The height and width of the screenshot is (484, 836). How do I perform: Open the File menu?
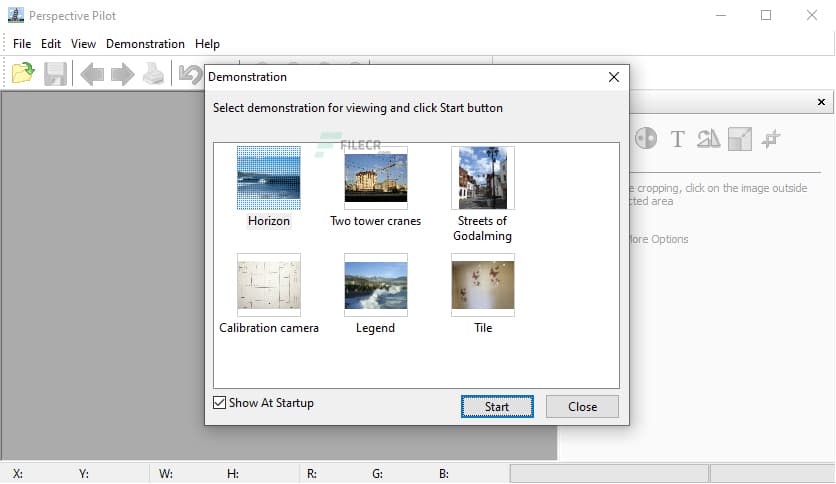point(22,44)
